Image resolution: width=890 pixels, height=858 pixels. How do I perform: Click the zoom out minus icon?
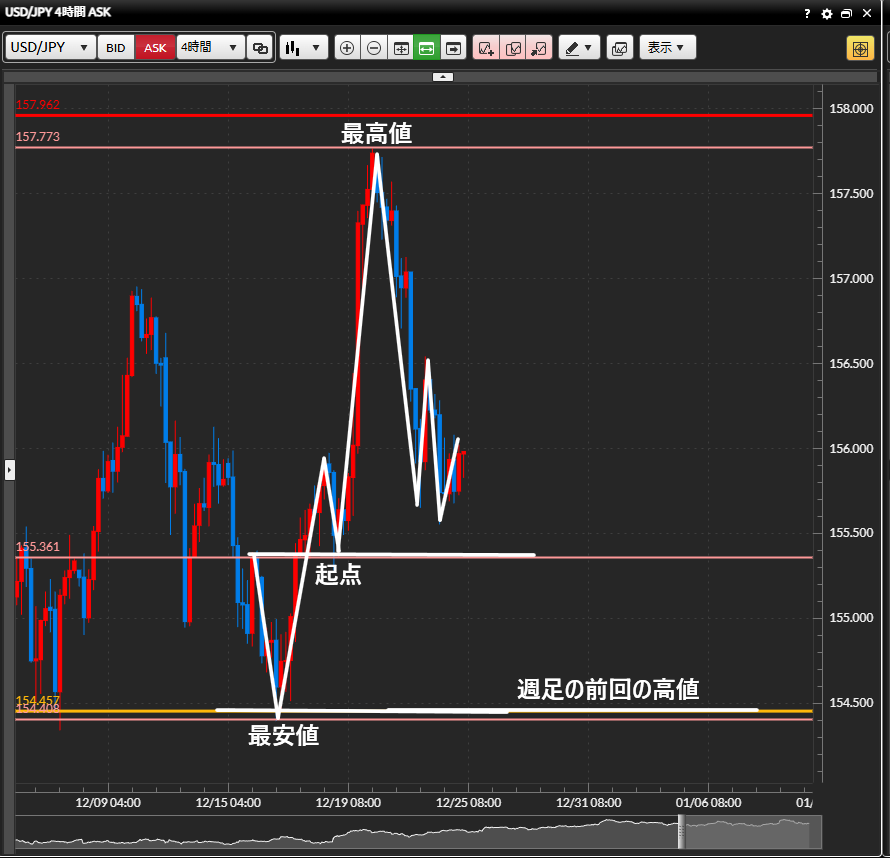pos(374,48)
